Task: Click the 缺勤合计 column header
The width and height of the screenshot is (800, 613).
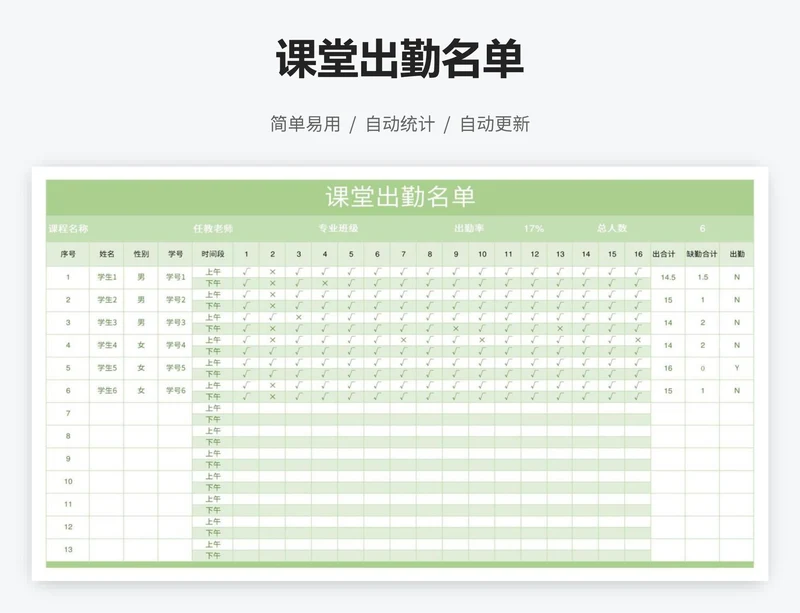Action: click(702, 254)
